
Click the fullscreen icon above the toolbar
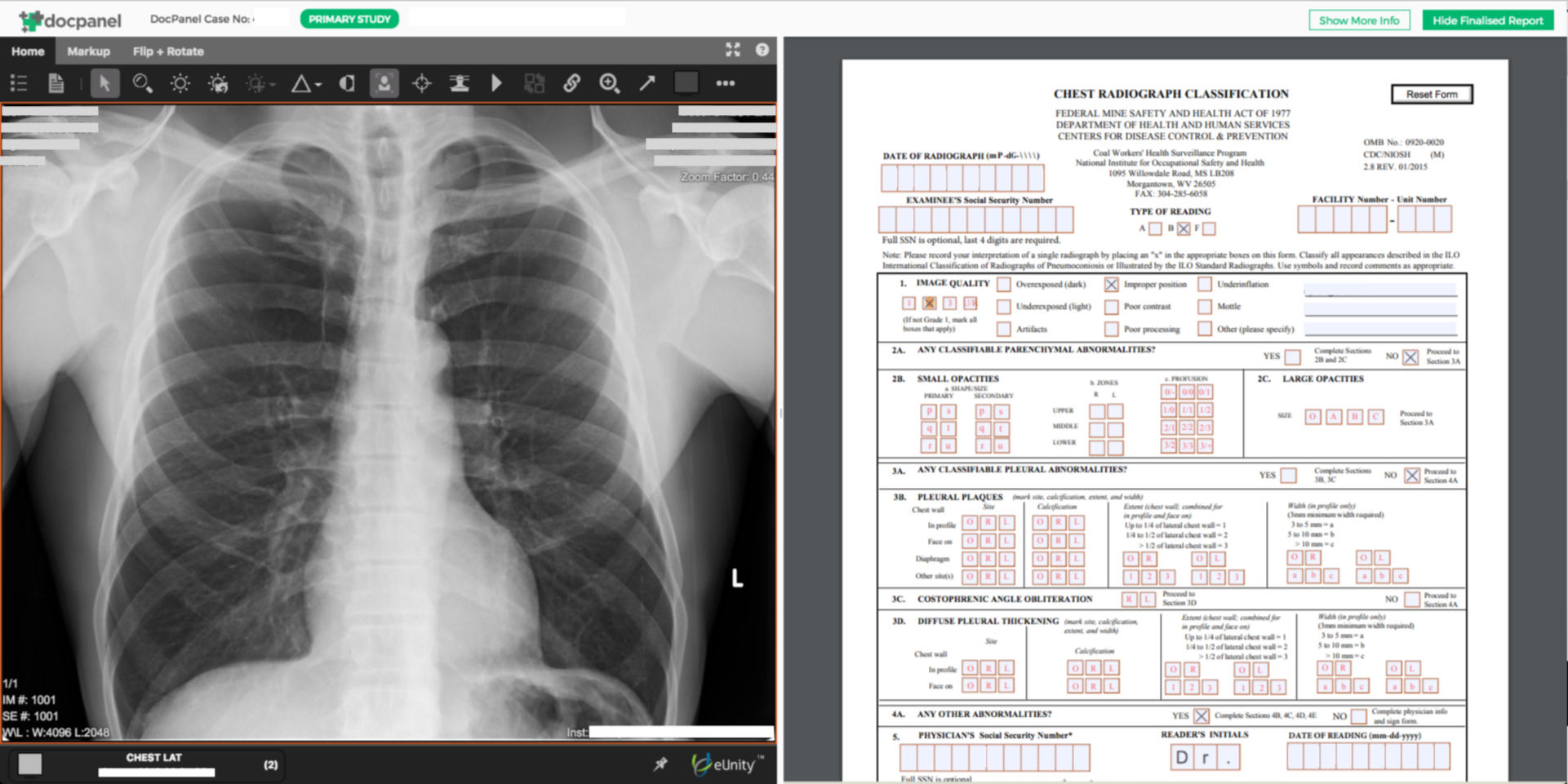pyautogui.click(x=733, y=49)
